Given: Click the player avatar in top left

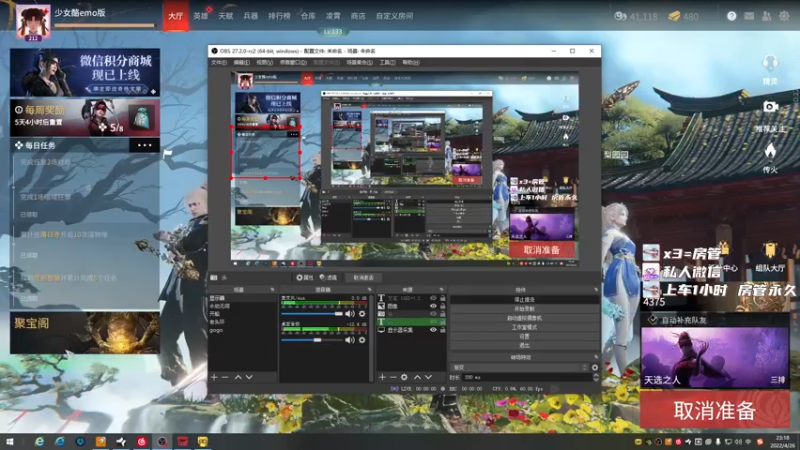Looking at the screenshot, I should tap(33, 21).
